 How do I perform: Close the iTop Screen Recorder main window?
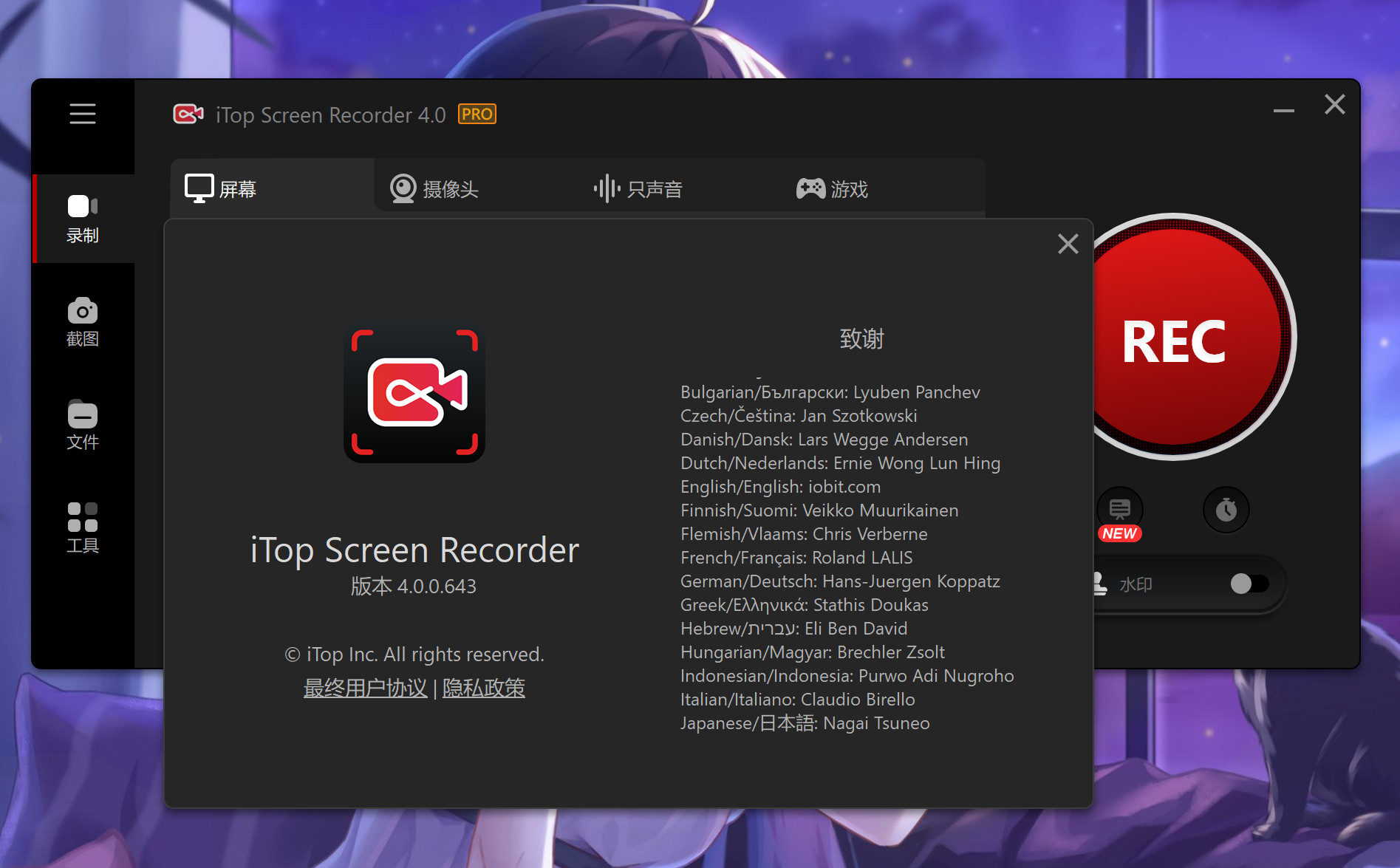(x=1334, y=104)
